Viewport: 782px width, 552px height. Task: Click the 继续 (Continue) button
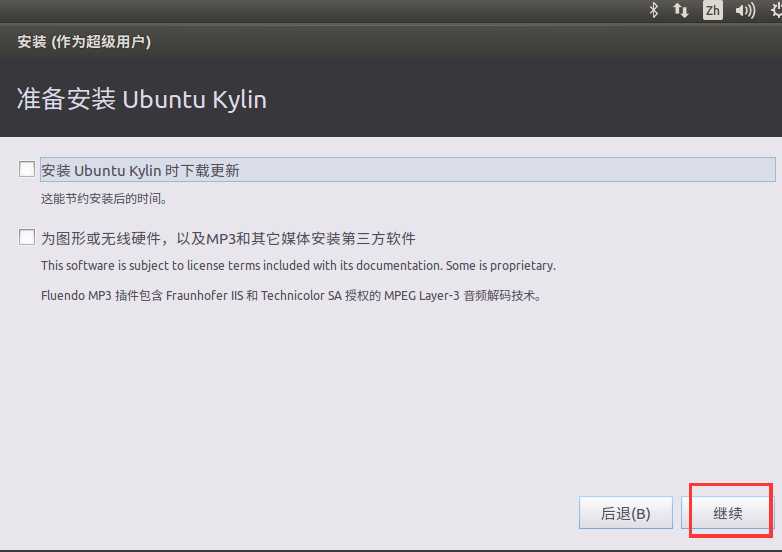(x=727, y=513)
